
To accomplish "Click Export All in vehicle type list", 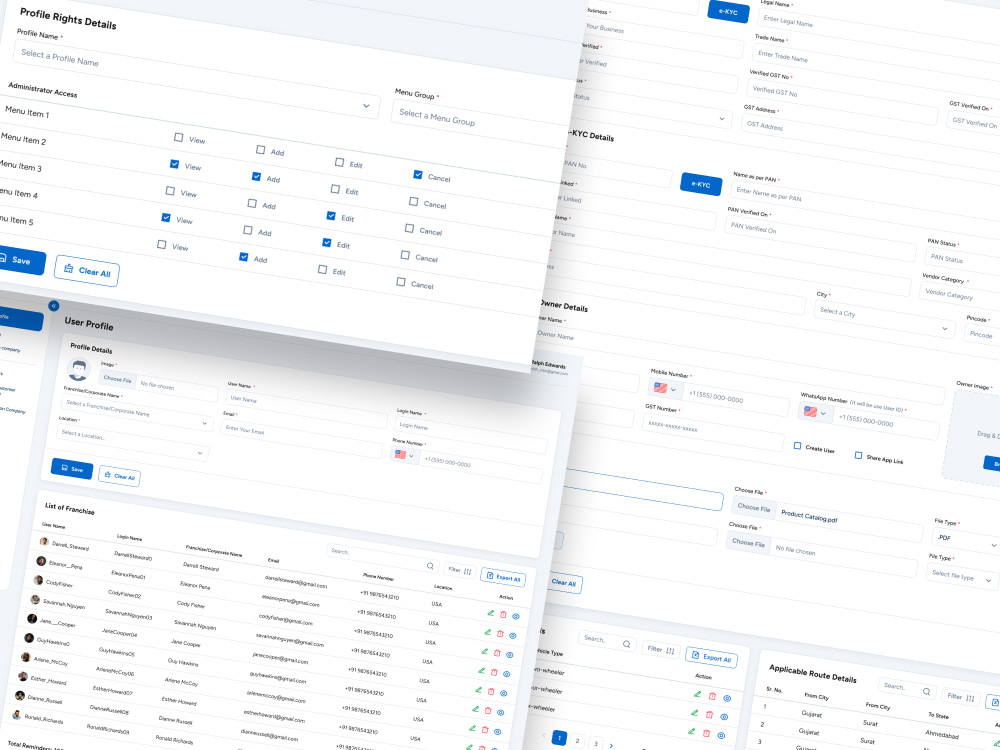I will click(711, 657).
